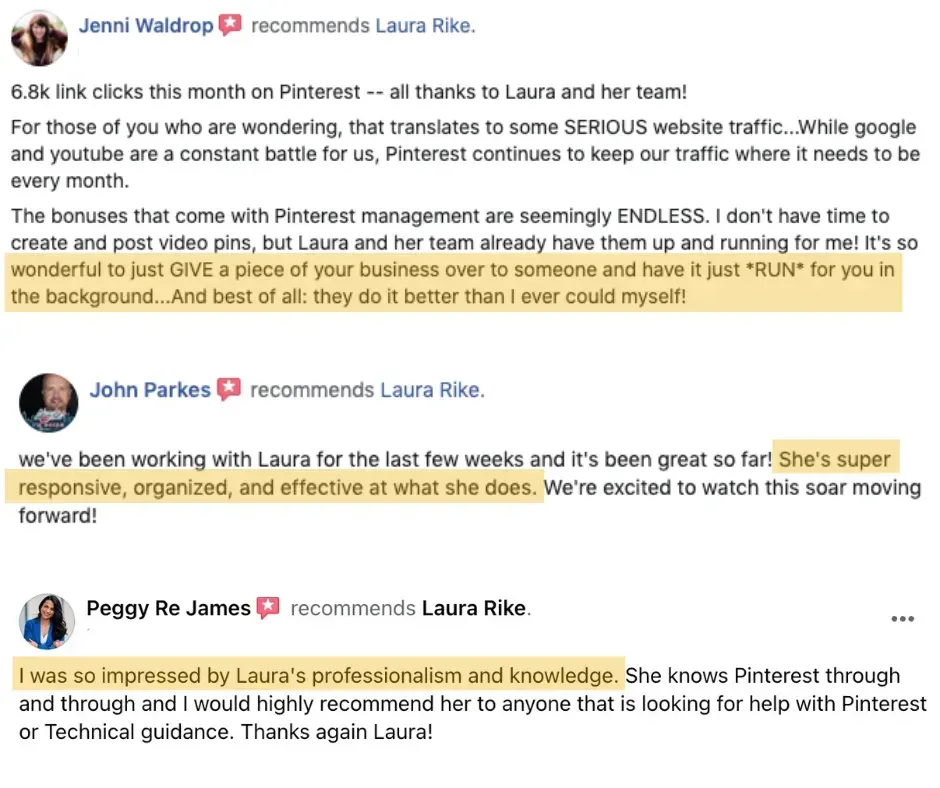The height and width of the screenshot is (788, 940).
Task: Open Laura Rike link in Jenni's review
Action: tap(425, 26)
